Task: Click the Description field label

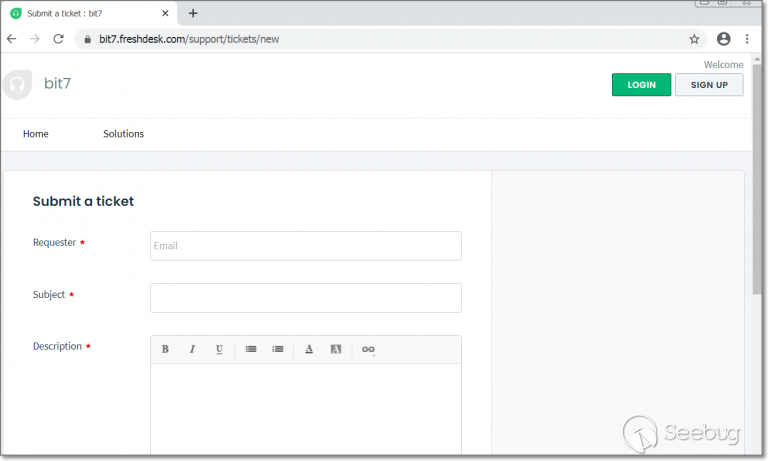Action: tap(57, 346)
